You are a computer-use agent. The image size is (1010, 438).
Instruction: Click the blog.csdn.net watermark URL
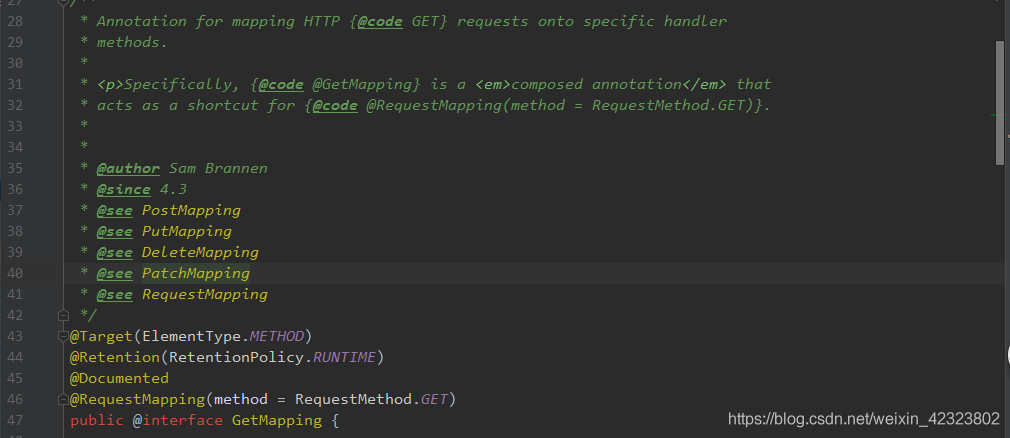coord(863,419)
